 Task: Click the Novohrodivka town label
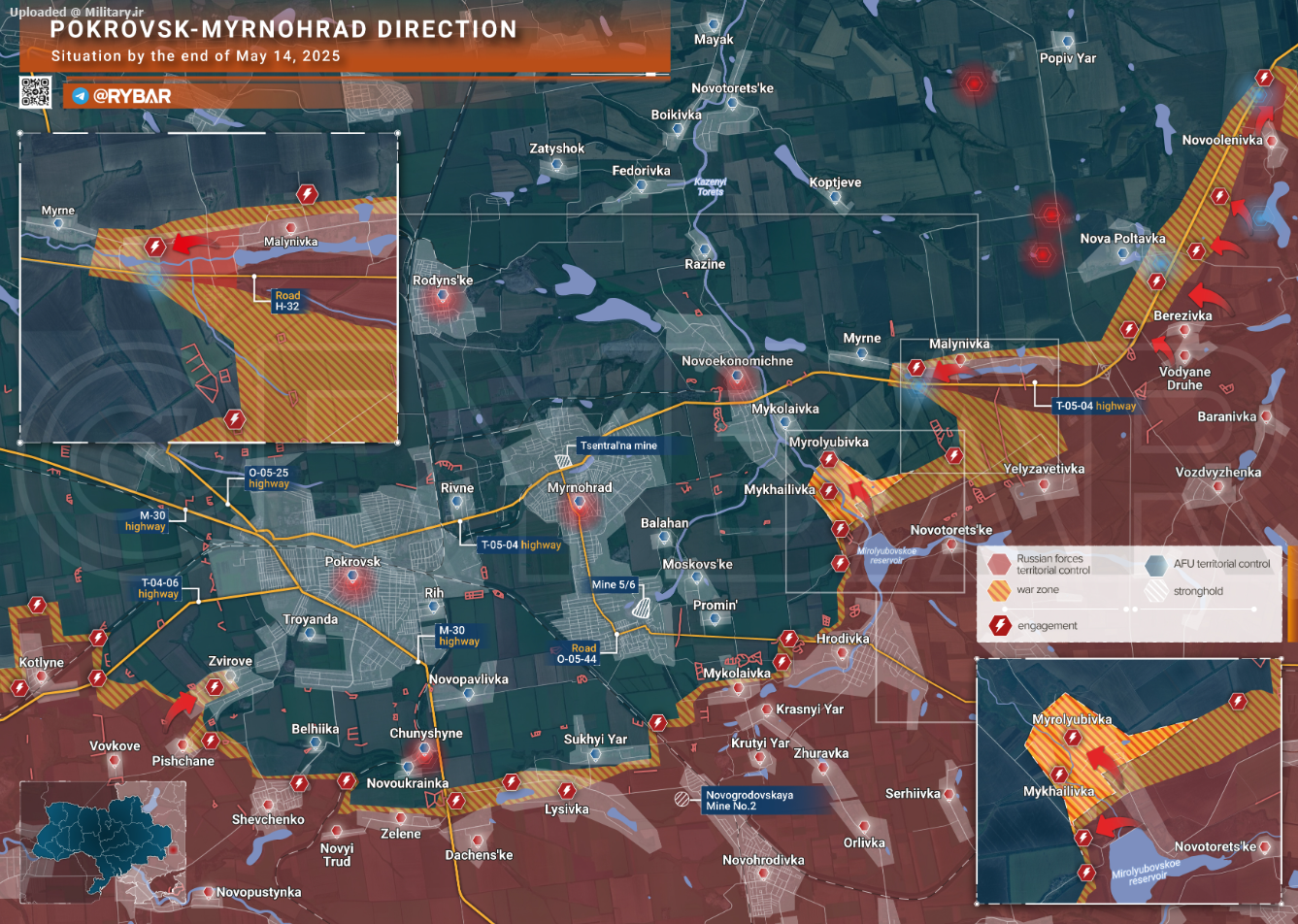click(x=764, y=861)
